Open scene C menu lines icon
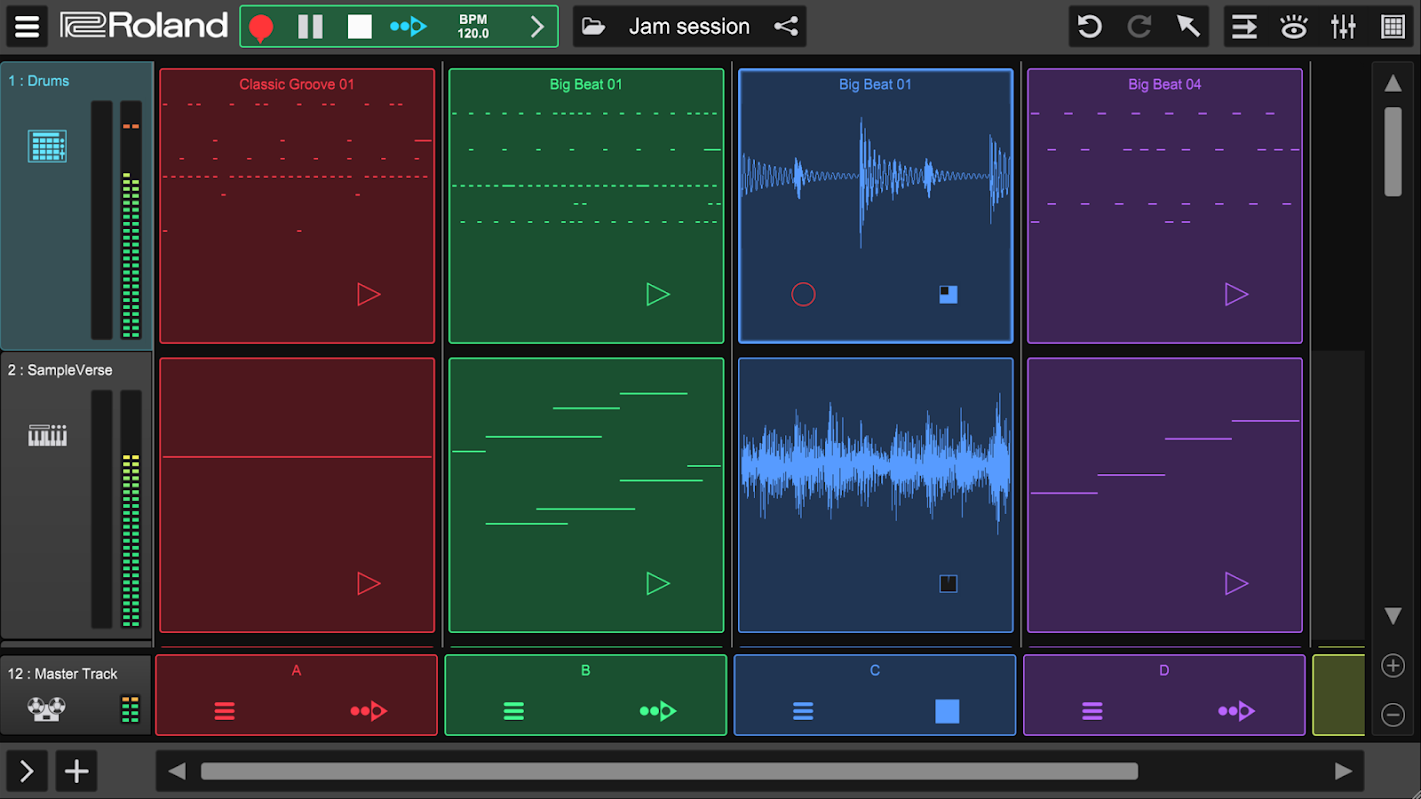 coord(803,711)
